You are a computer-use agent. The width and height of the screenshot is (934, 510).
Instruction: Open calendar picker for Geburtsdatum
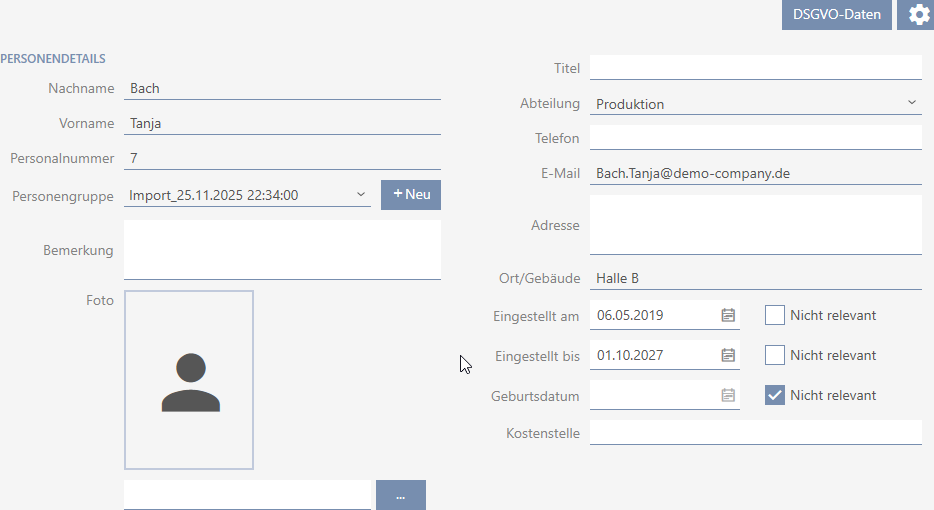(728, 395)
